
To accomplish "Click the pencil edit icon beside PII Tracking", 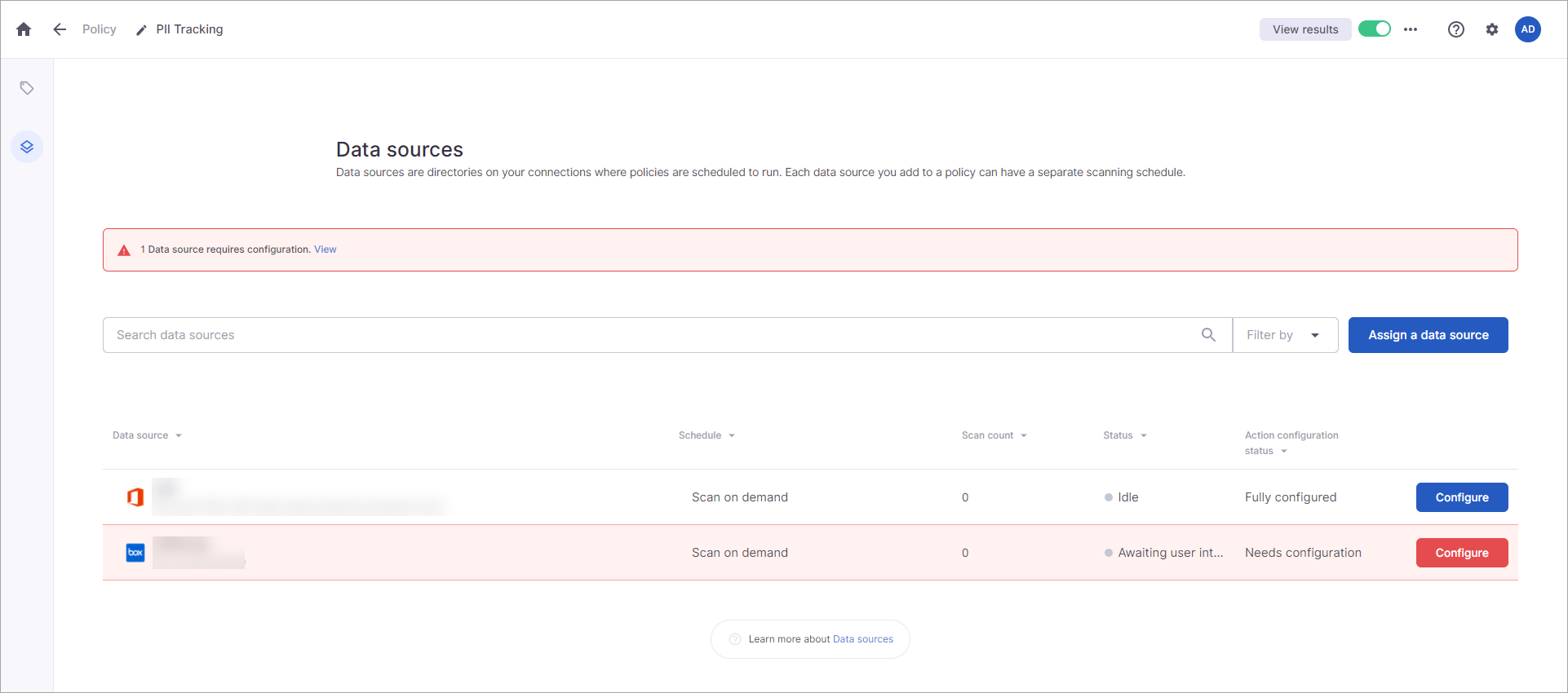I will [141, 30].
